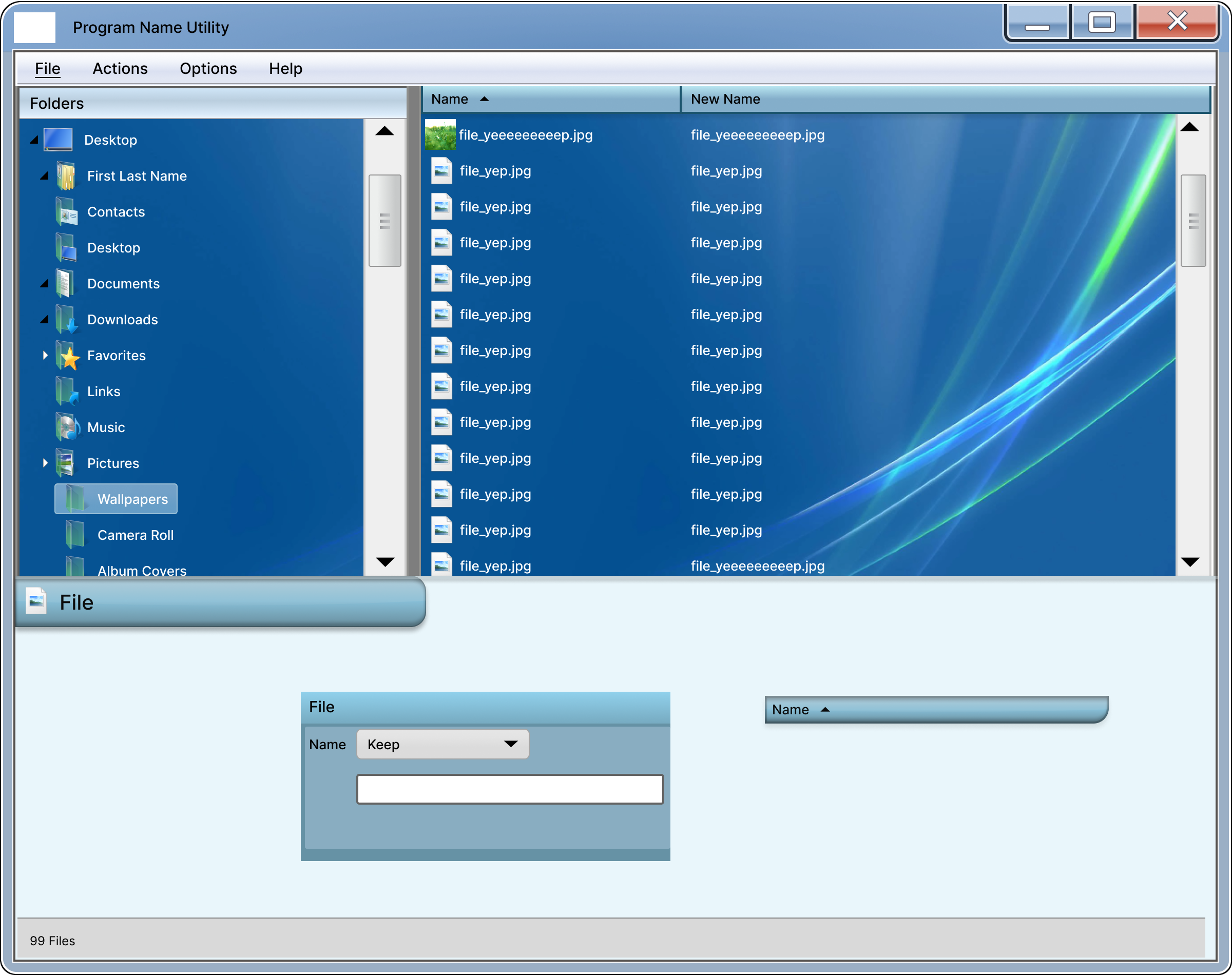Click the empty name text field
1232x975 pixels.
pos(509,789)
